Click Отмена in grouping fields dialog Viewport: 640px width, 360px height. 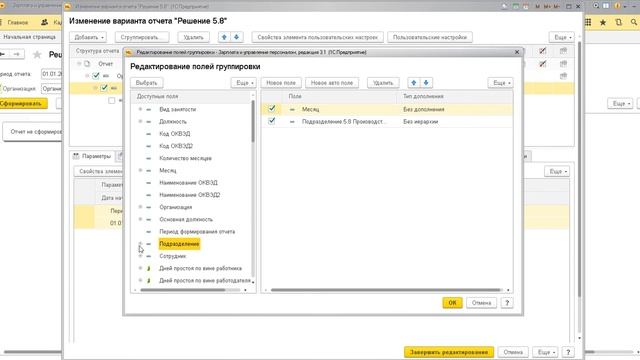coord(481,303)
